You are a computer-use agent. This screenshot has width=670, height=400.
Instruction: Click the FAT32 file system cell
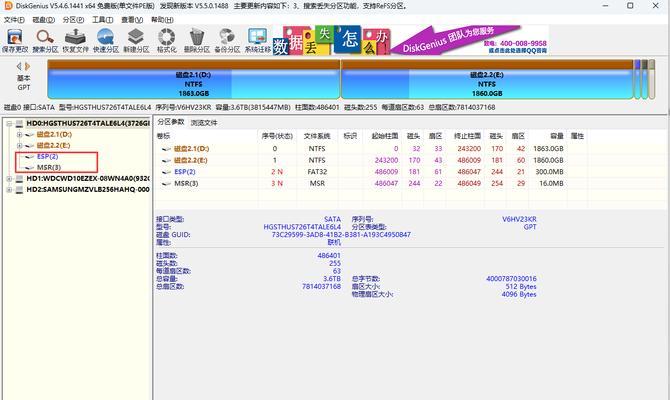point(317,172)
